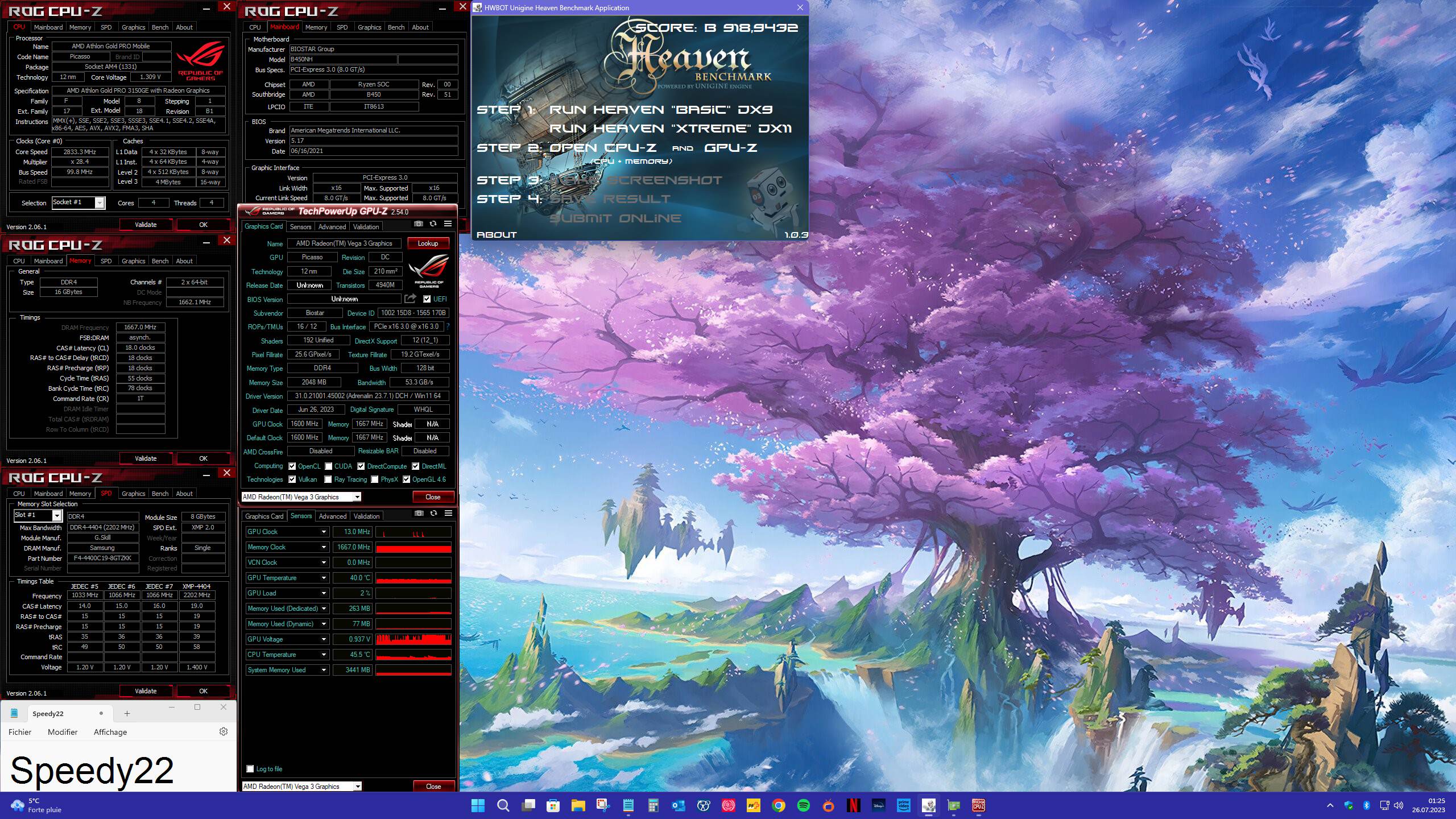Open Notepad settings gear icon

[x=224, y=731]
